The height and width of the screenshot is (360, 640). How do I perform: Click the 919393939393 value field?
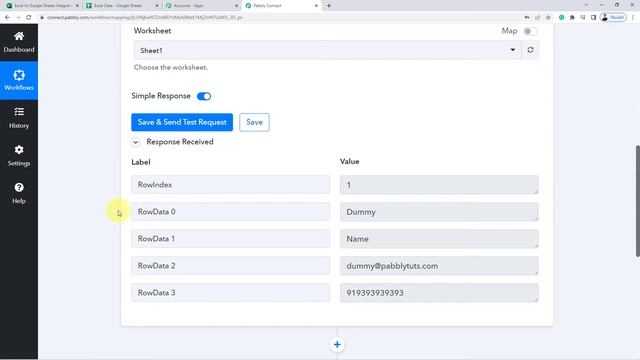click(439, 293)
